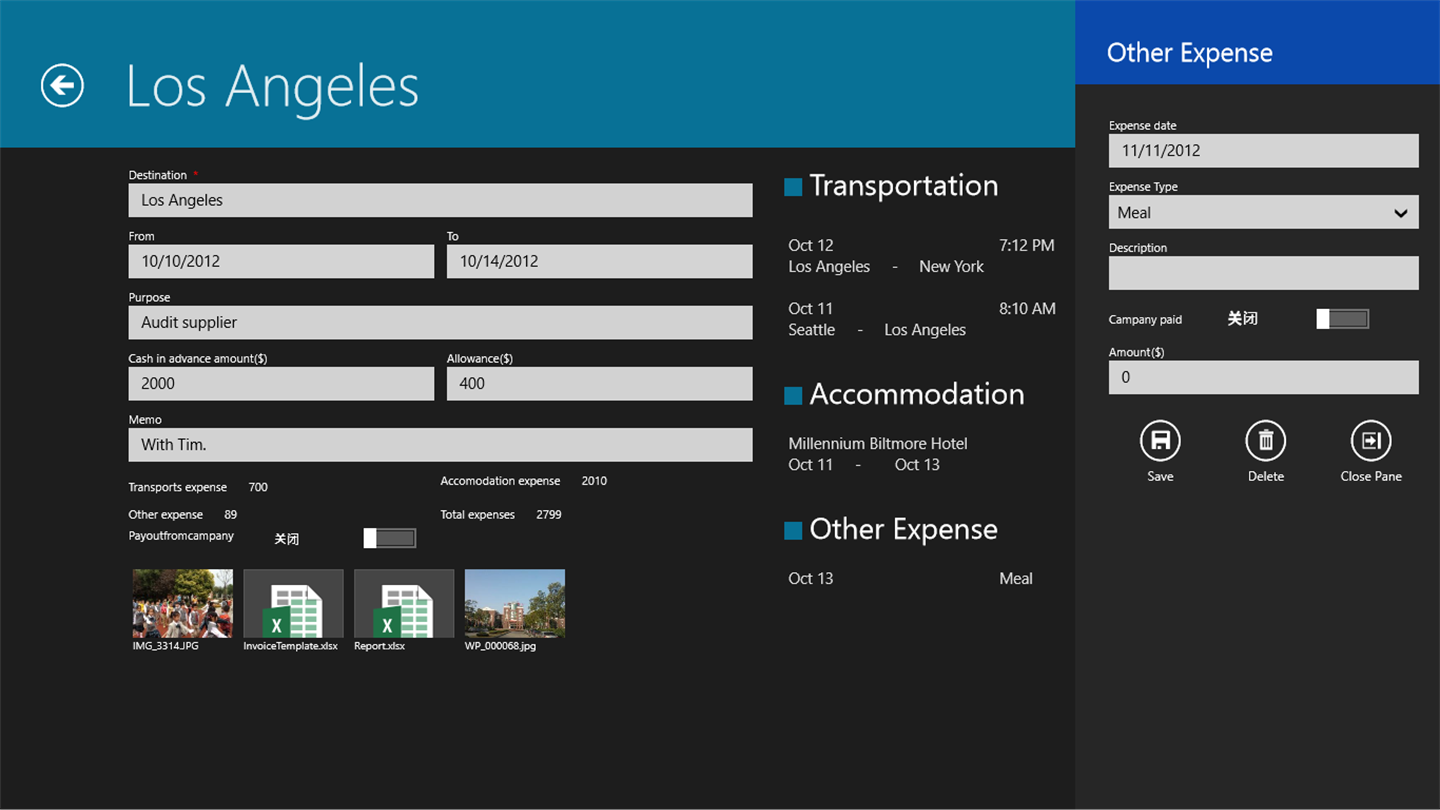Screen dimensions: 1440x810
Task: Toggle the Campany paid switch
Action: (1342, 319)
